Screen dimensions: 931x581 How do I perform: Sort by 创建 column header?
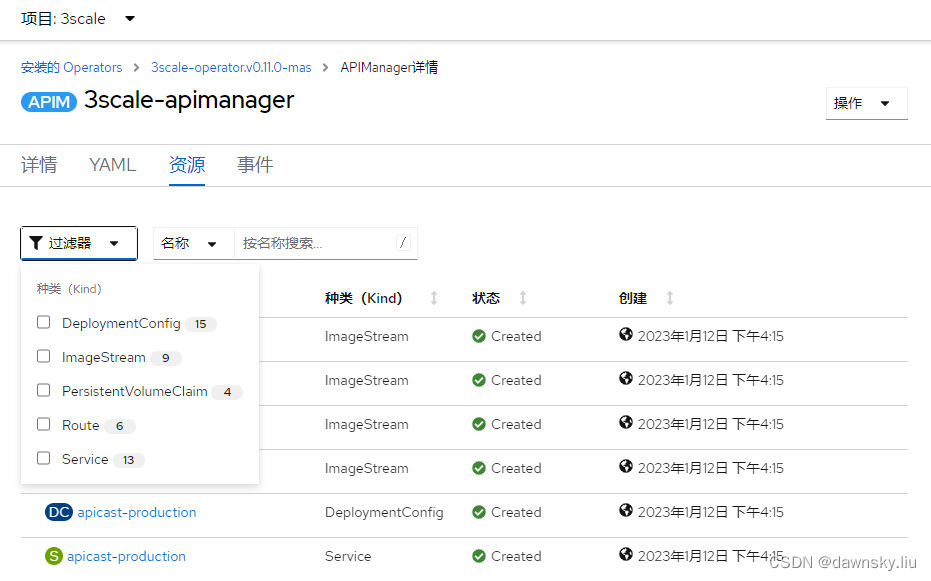[x=633, y=298]
